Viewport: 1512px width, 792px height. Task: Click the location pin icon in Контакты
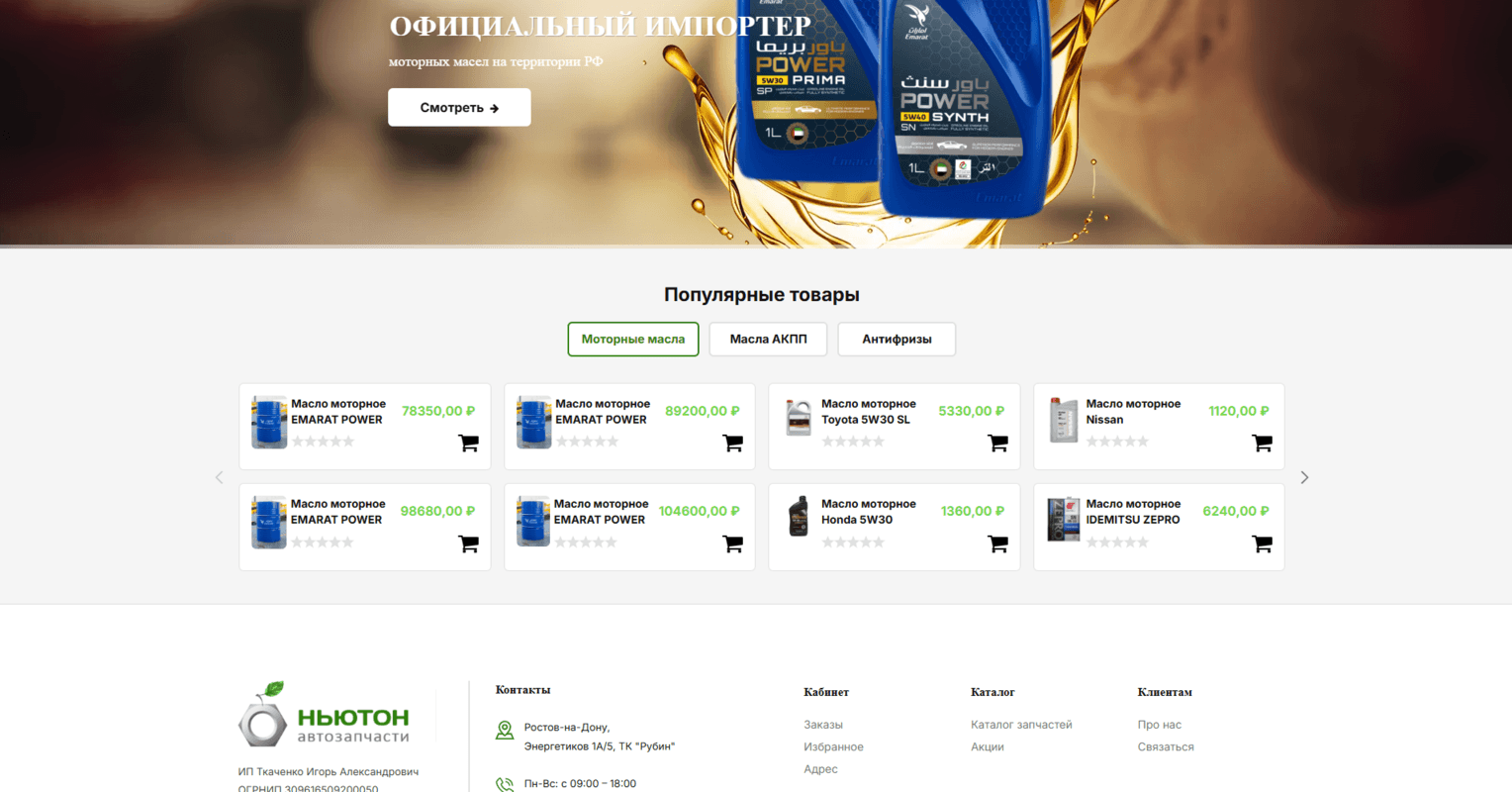point(505,731)
